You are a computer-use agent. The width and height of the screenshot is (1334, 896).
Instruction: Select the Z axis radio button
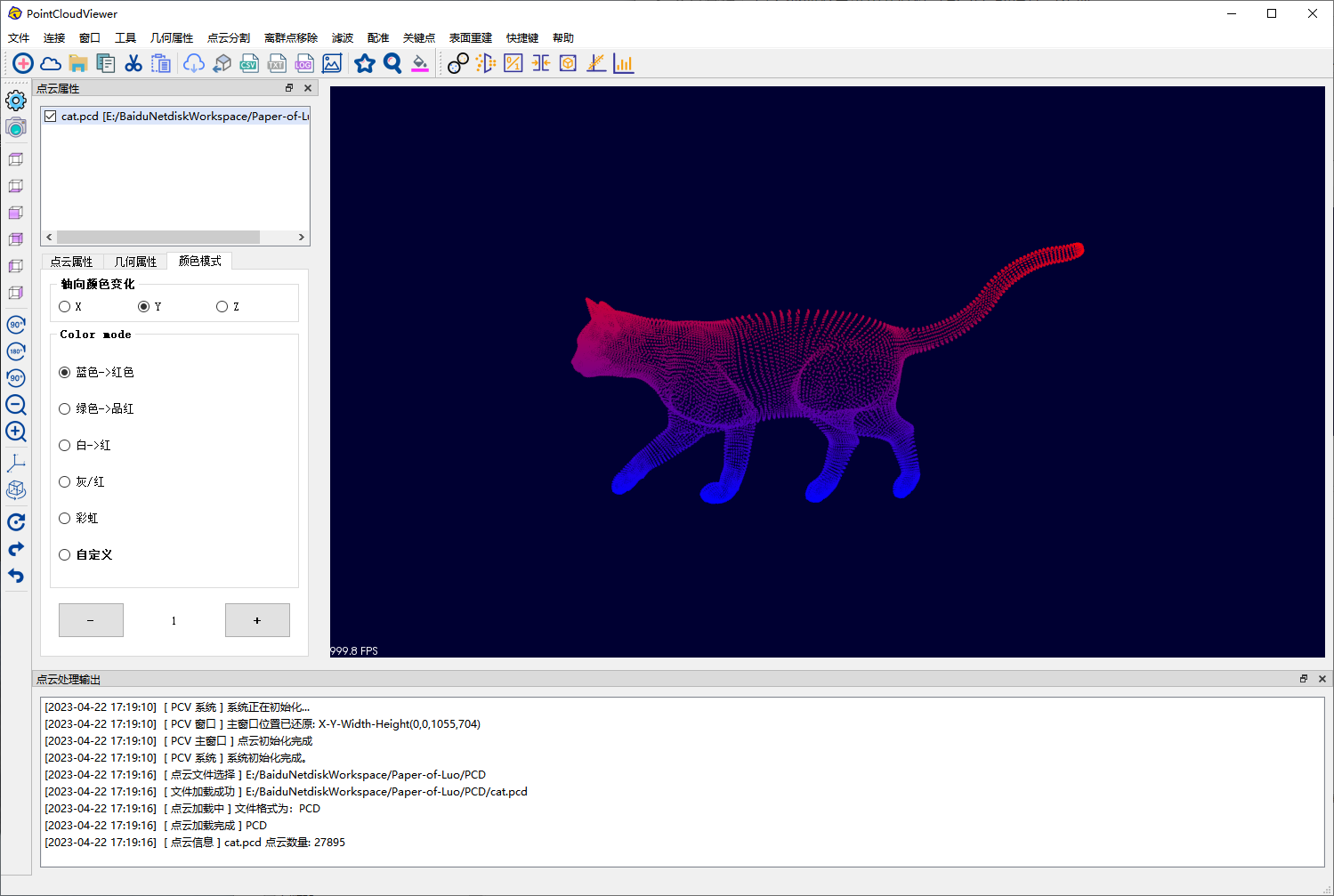(x=222, y=306)
